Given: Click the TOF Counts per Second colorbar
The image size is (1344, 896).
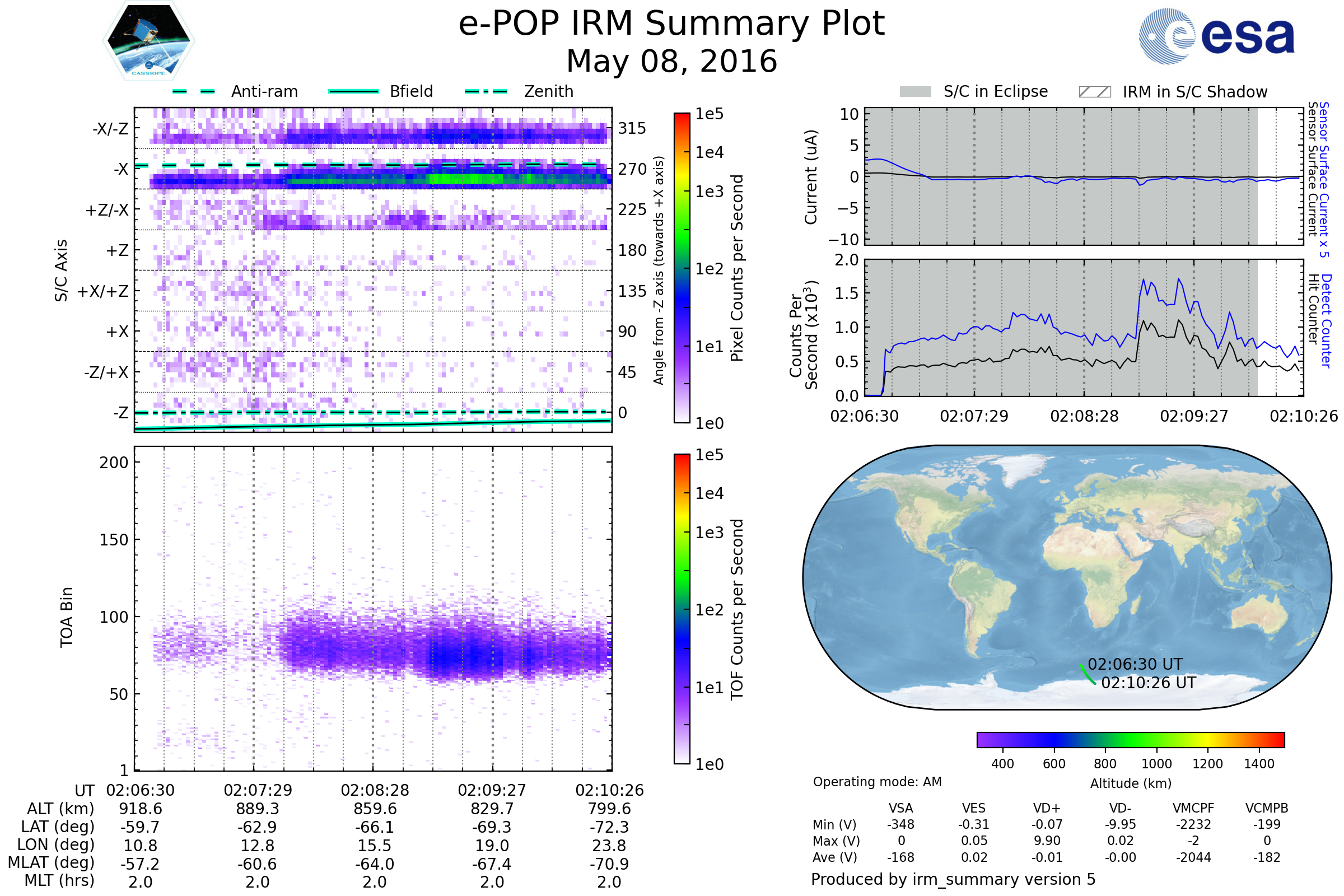Looking at the screenshot, I should [682, 609].
